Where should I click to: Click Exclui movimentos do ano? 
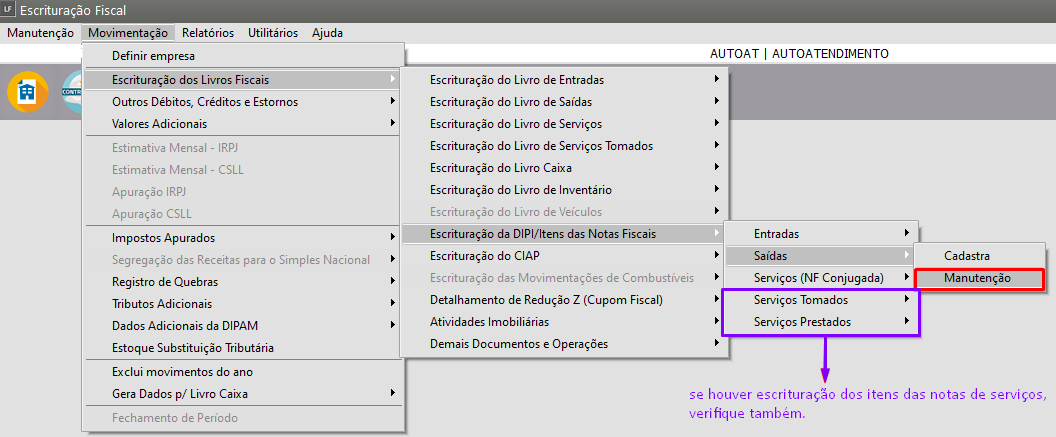(x=182, y=372)
